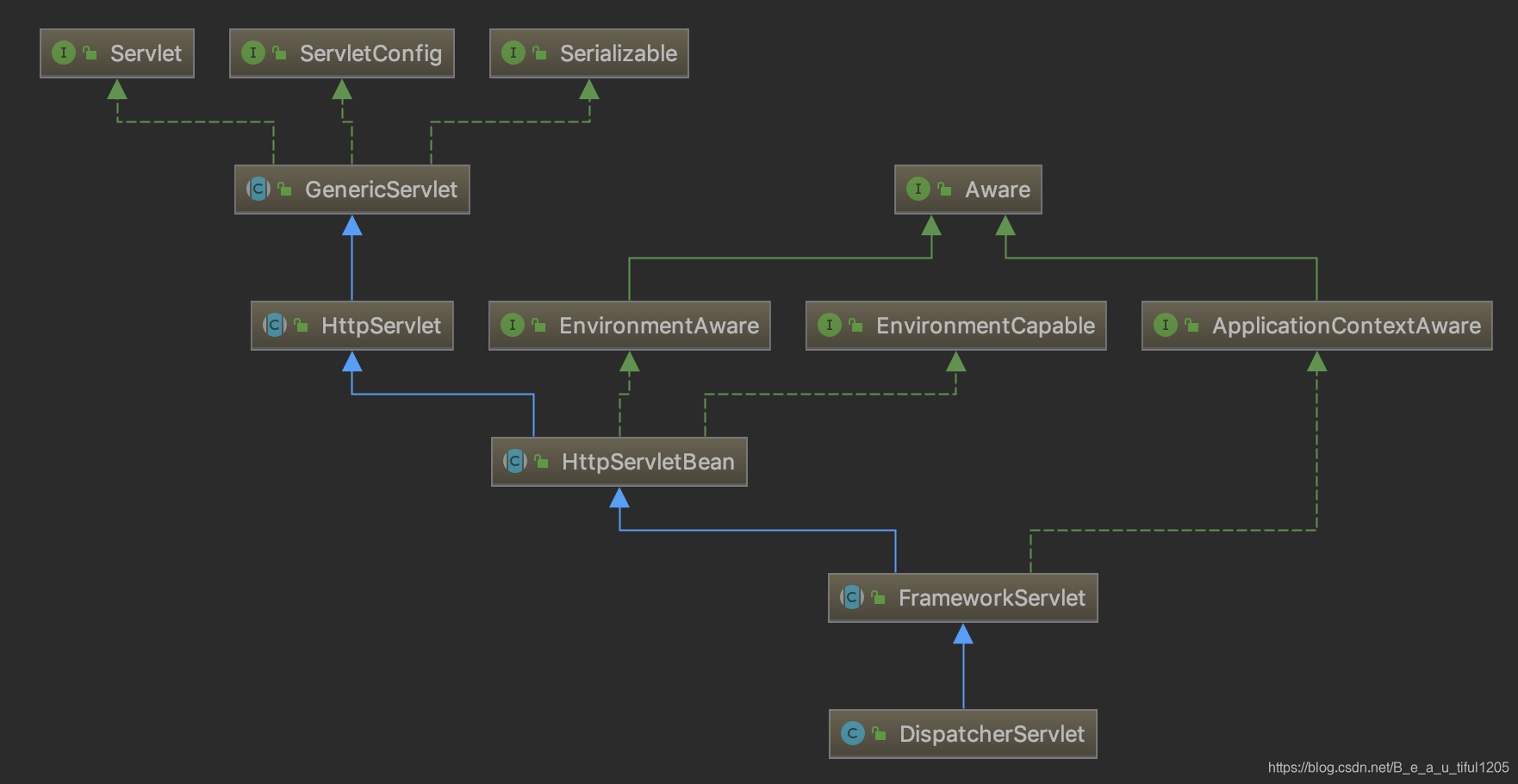Click the abstract class icon on FrameworkServlet
Viewport: 1518px width, 784px height.
pyautogui.click(x=852, y=597)
